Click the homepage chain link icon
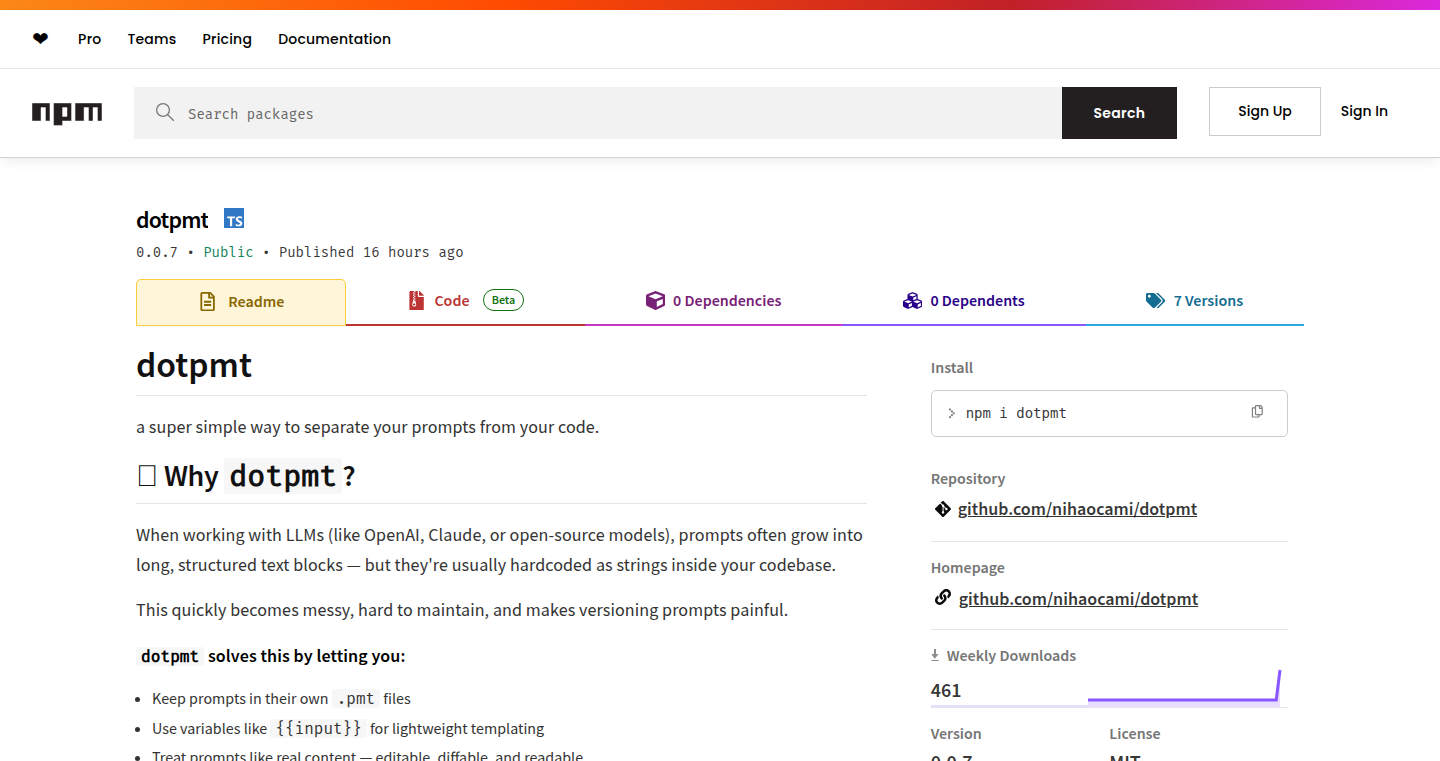Image resolution: width=1440 pixels, height=761 pixels. coord(942,598)
